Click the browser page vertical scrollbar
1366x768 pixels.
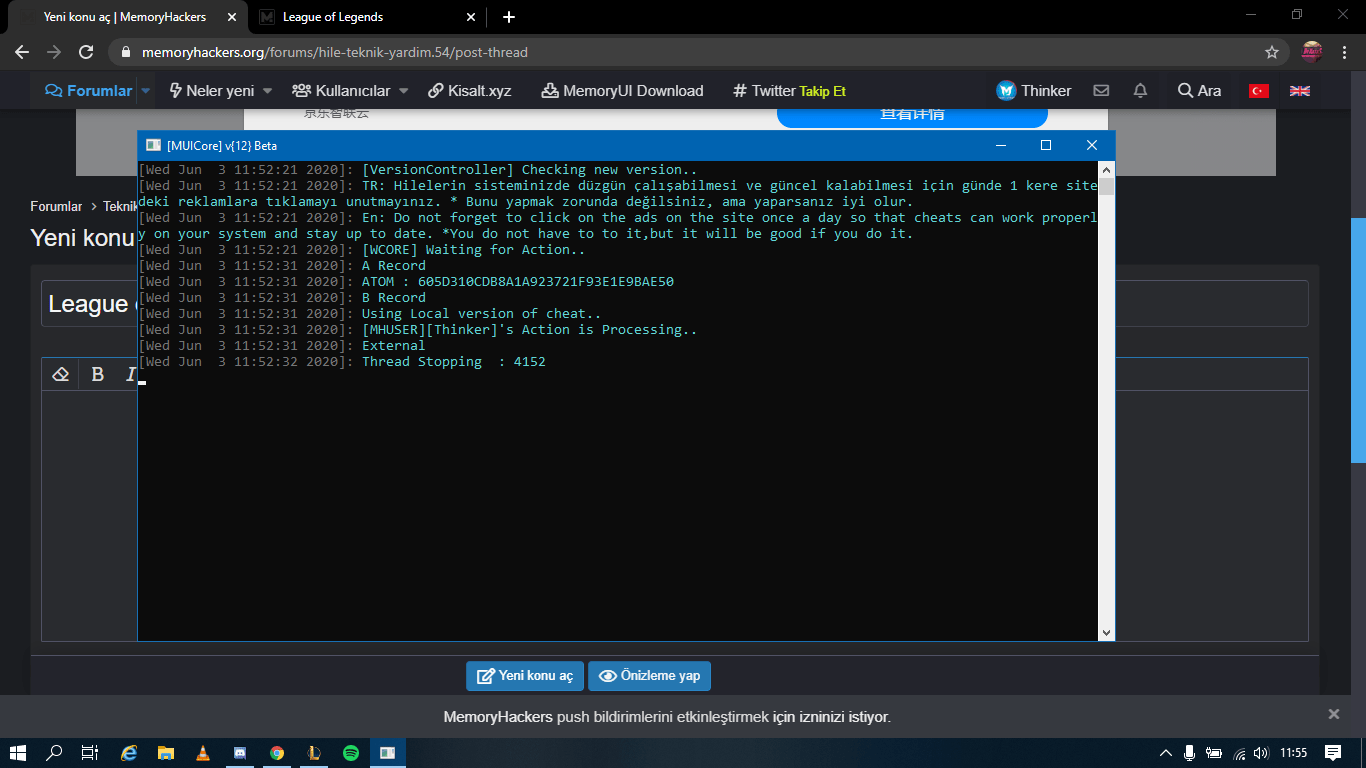click(1358, 340)
